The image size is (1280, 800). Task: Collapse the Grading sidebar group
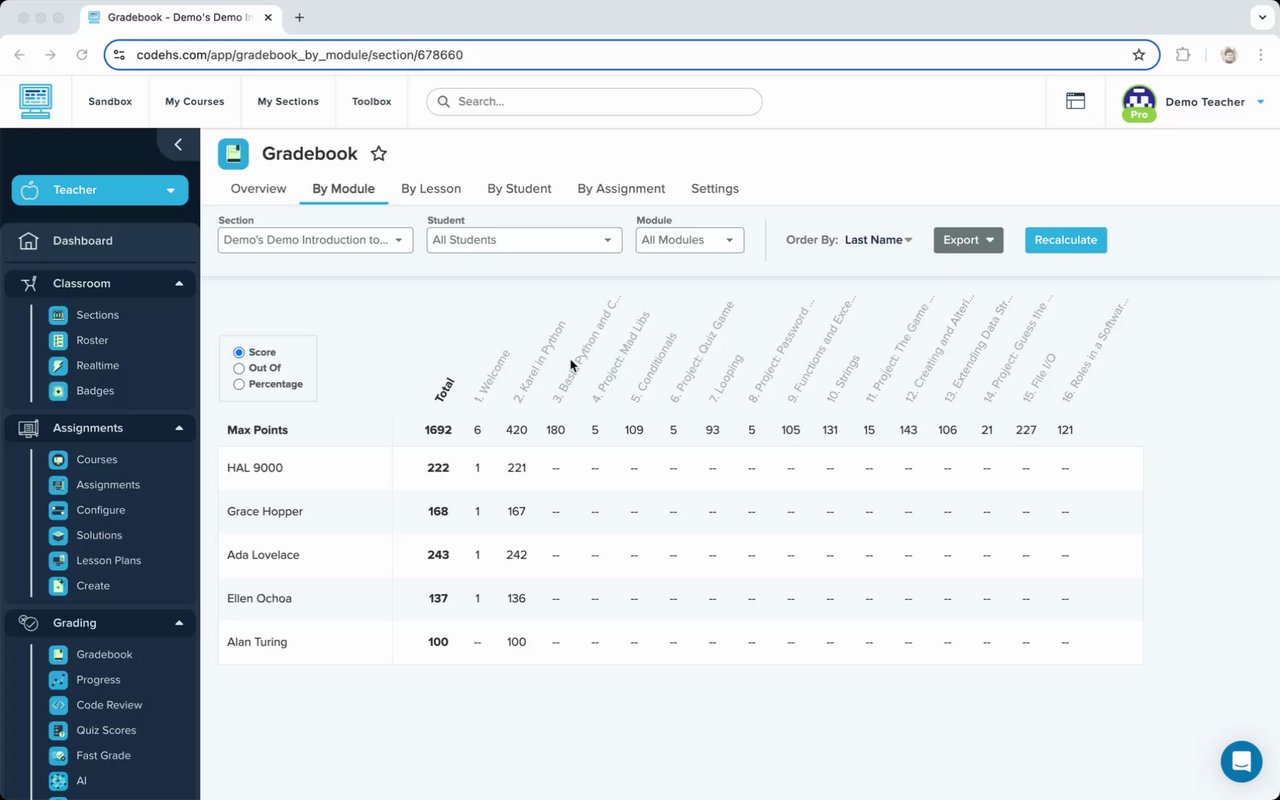(100, 623)
